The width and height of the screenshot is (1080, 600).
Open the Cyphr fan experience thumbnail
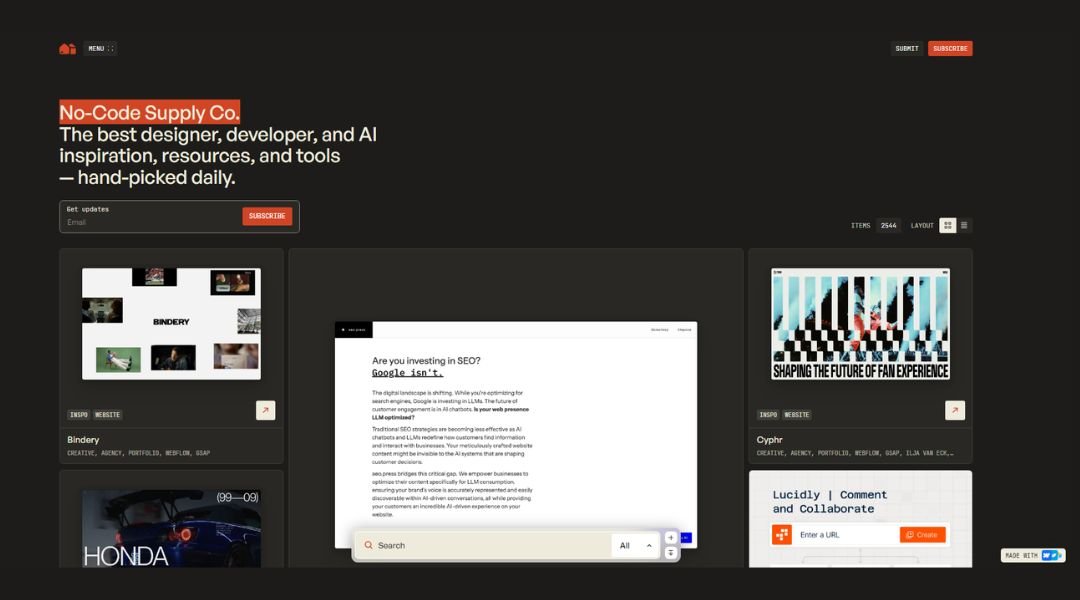[860, 323]
